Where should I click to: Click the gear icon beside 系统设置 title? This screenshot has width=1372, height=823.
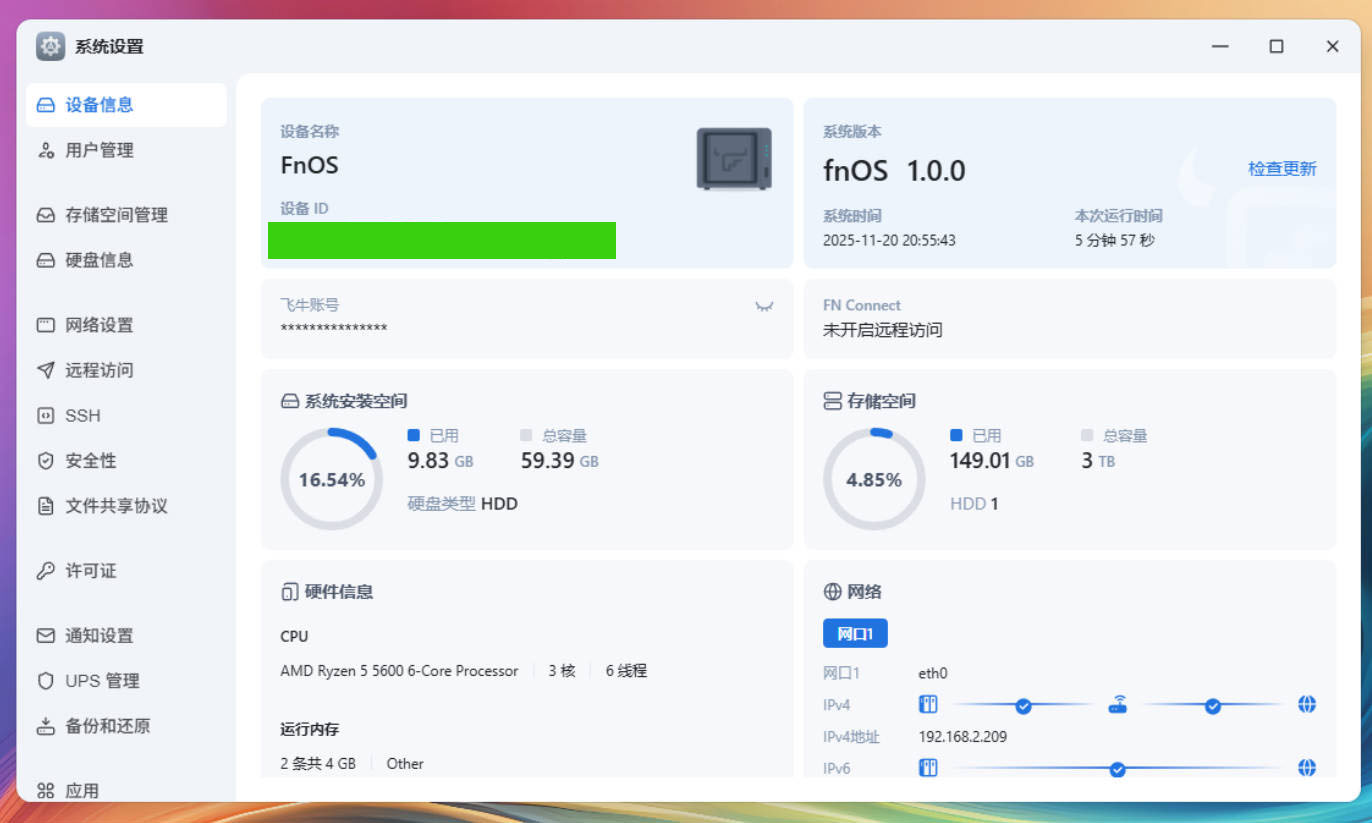pyautogui.click(x=50, y=46)
